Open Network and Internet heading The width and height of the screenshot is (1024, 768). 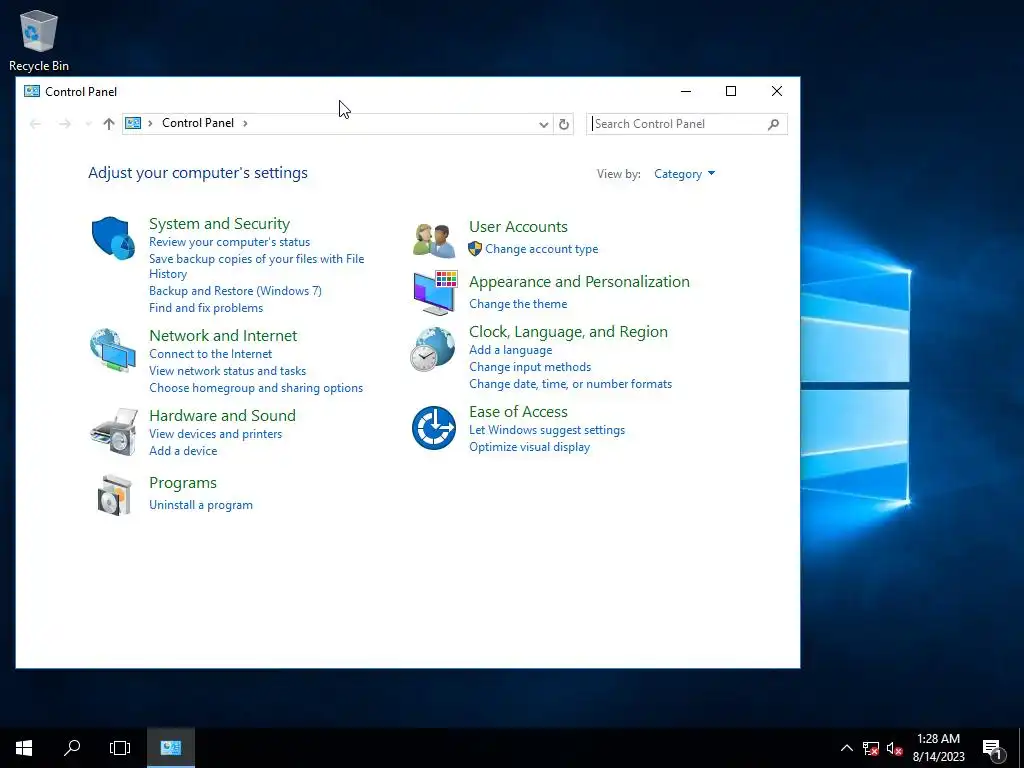[223, 335]
